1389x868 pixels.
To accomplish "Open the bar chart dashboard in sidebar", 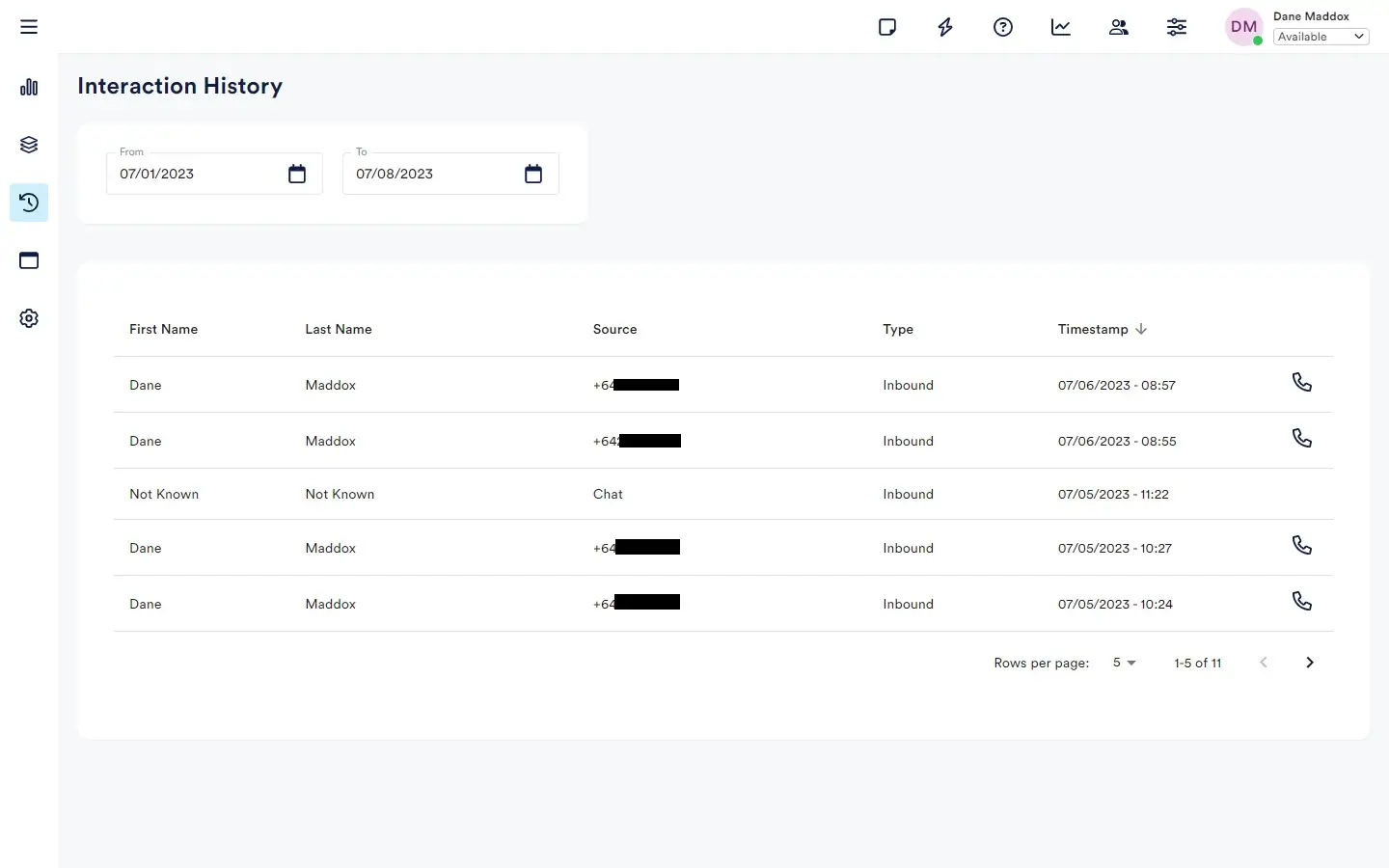I will pos(29,87).
